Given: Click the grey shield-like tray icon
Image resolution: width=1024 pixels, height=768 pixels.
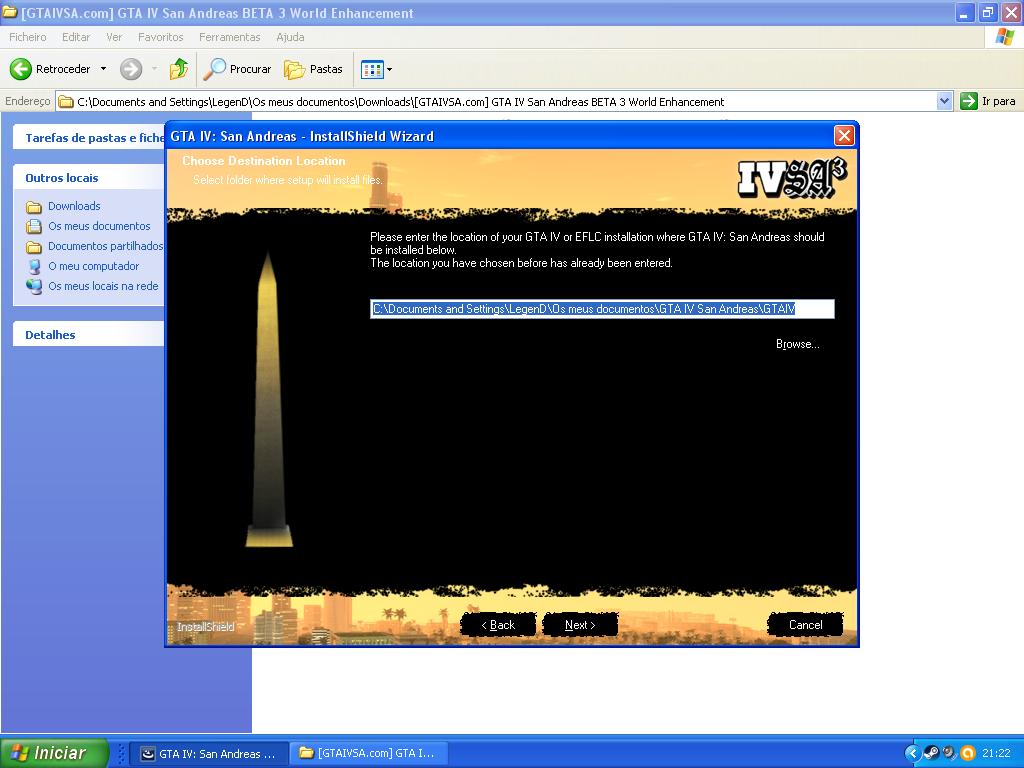Looking at the screenshot, I should pos(950,753).
